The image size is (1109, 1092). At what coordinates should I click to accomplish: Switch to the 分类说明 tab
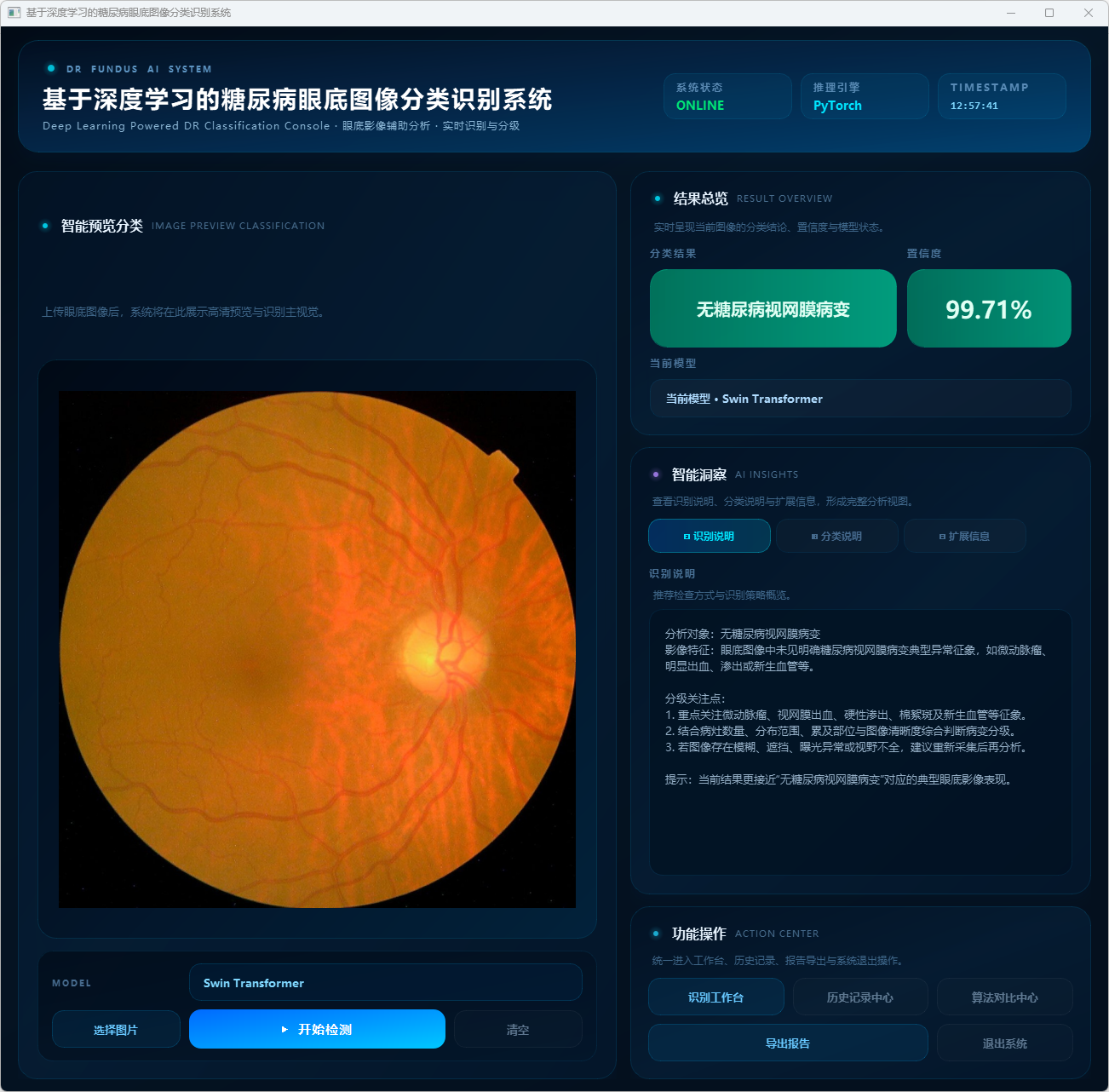point(836,537)
